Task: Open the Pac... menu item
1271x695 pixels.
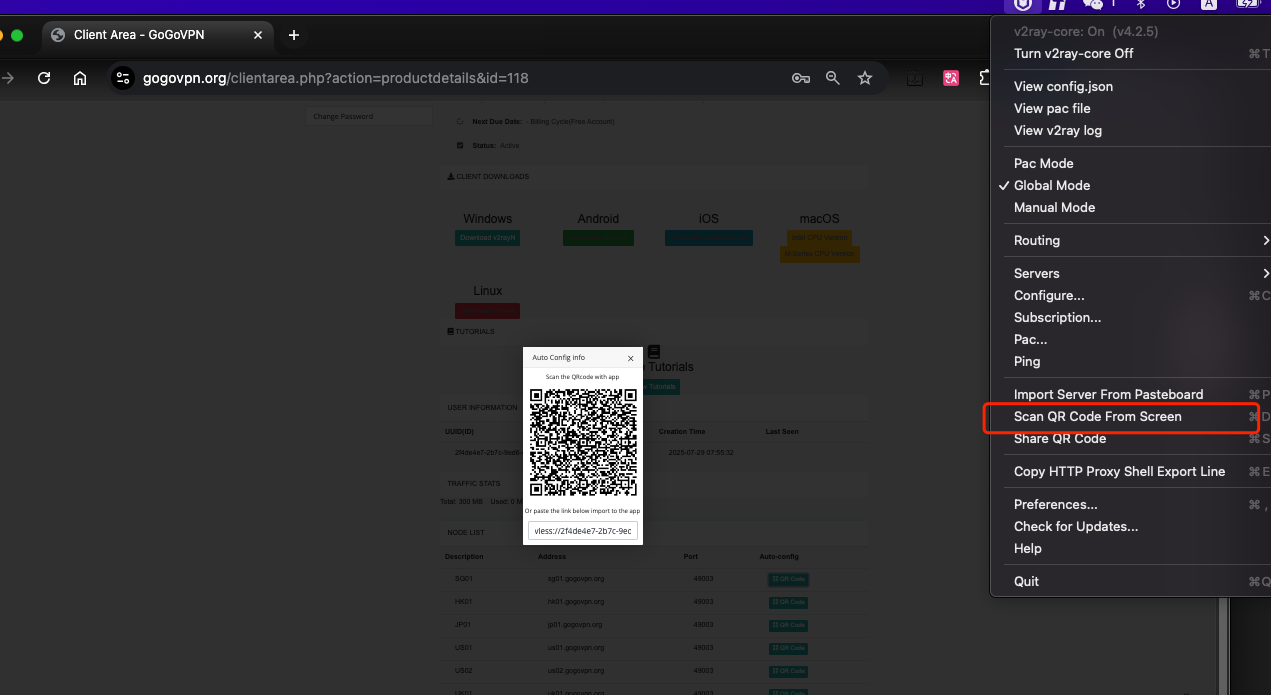Action: tap(1031, 340)
